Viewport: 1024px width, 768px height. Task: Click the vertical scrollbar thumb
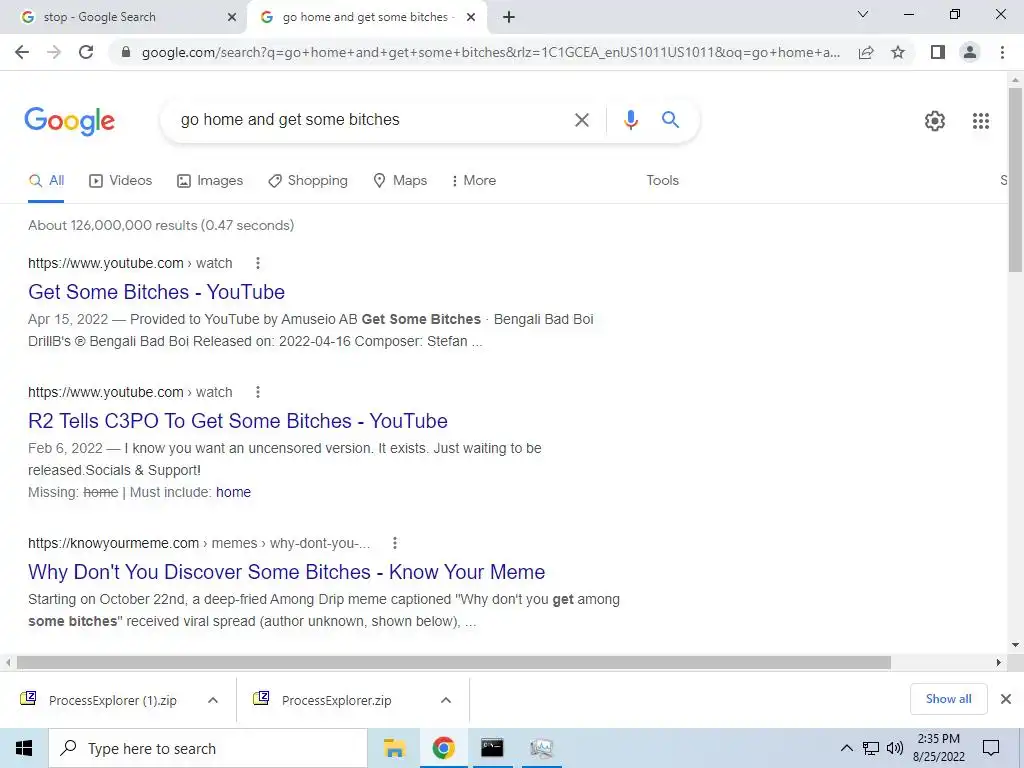click(1015, 180)
